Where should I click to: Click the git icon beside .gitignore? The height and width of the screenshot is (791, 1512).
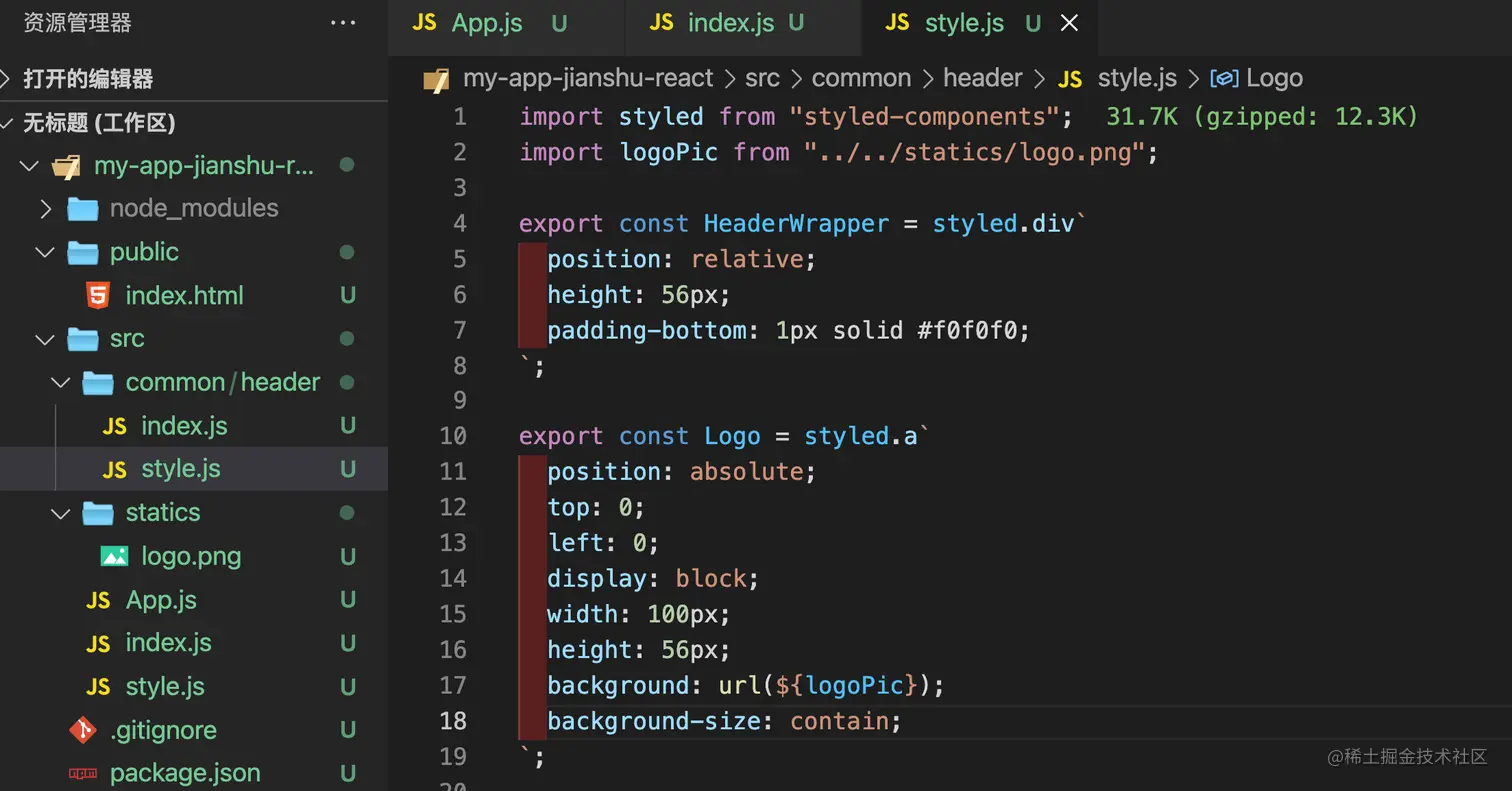tap(83, 730)
